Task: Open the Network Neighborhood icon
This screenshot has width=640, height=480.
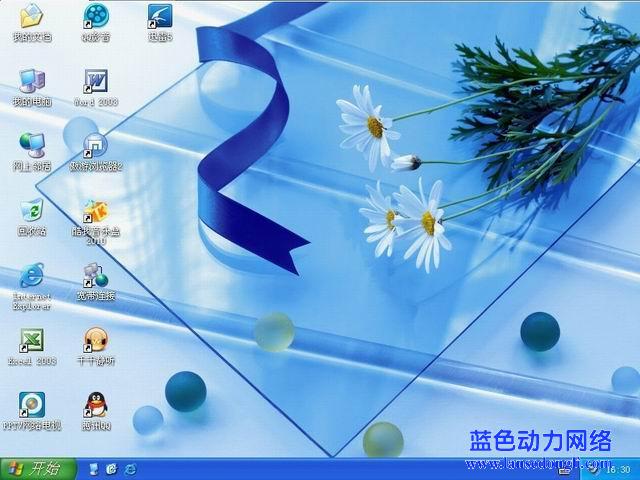Action: (x=32, y=145)
